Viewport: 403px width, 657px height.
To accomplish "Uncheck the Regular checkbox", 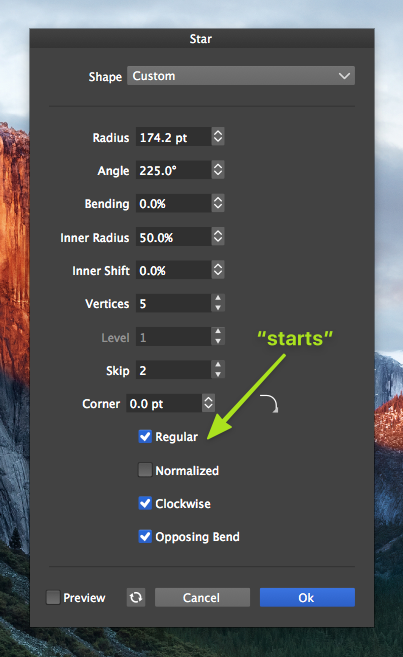I will click(145, 436).
